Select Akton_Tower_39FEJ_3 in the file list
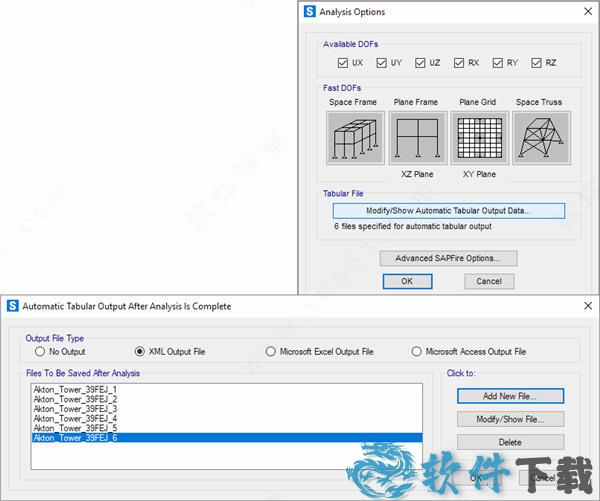The width and height of the screenshot is (600, 501). [75, 408]
